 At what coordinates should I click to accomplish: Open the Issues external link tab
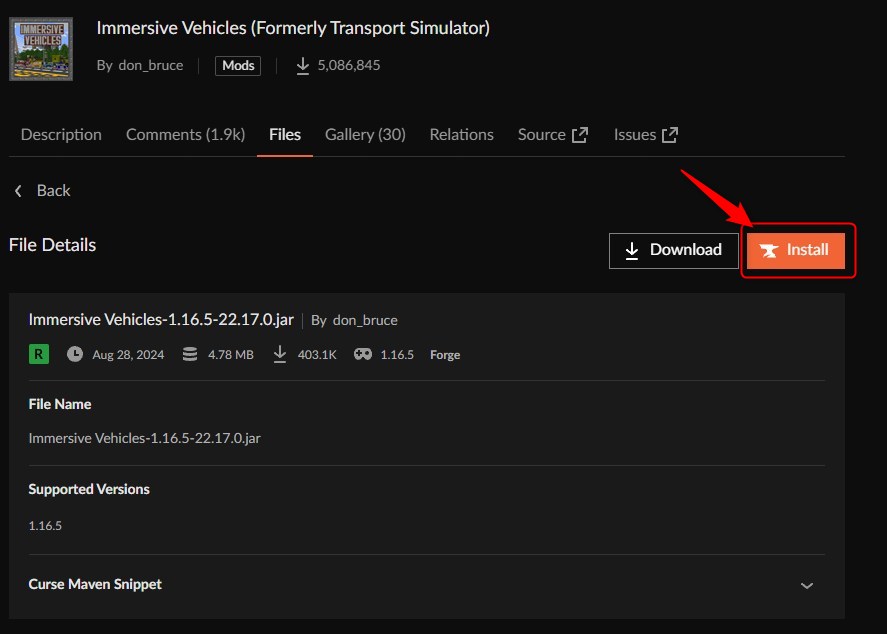645,135
